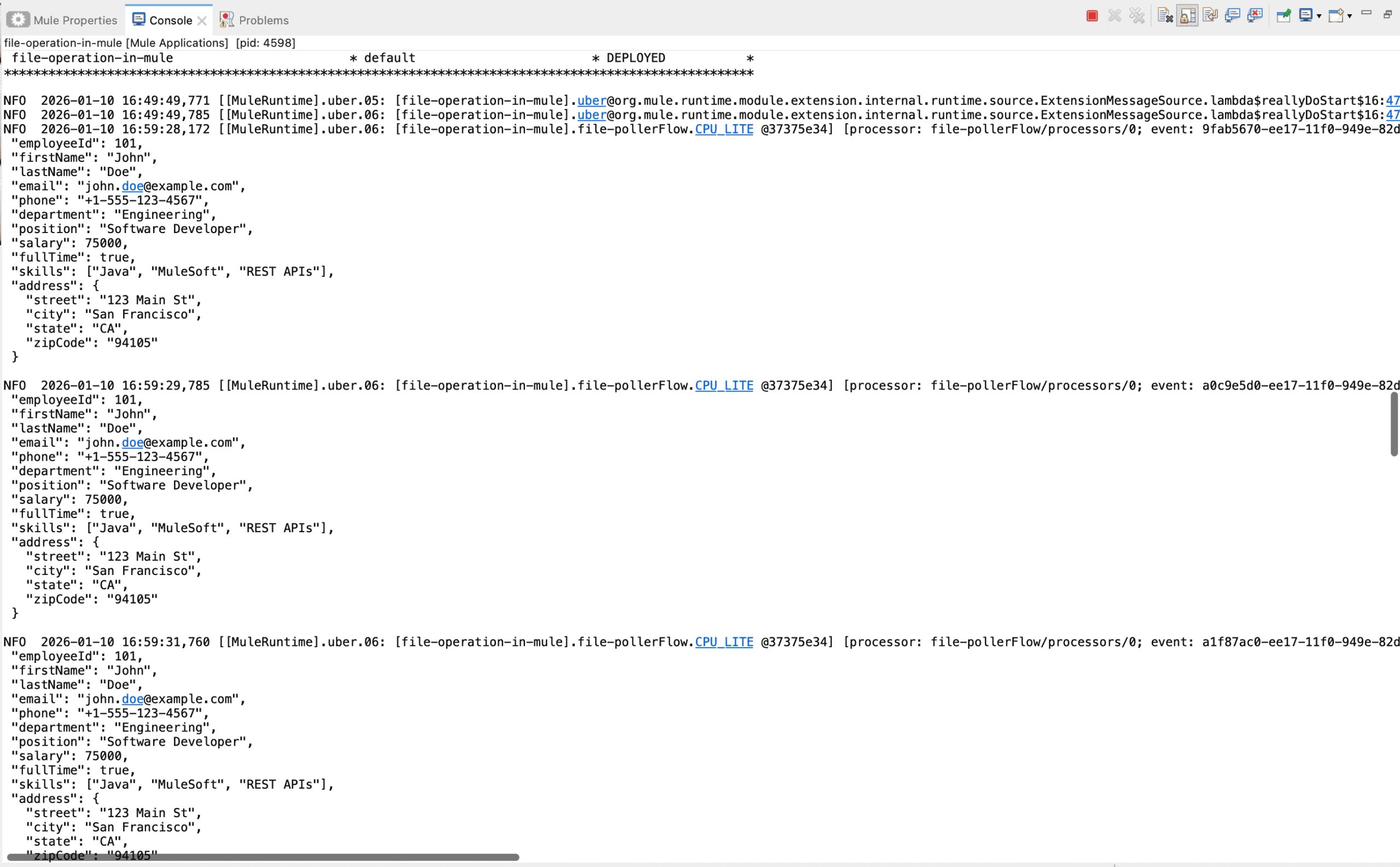Click the vertical scrollbar thumb on the right
The image size is (1400, 867).
1393,424
